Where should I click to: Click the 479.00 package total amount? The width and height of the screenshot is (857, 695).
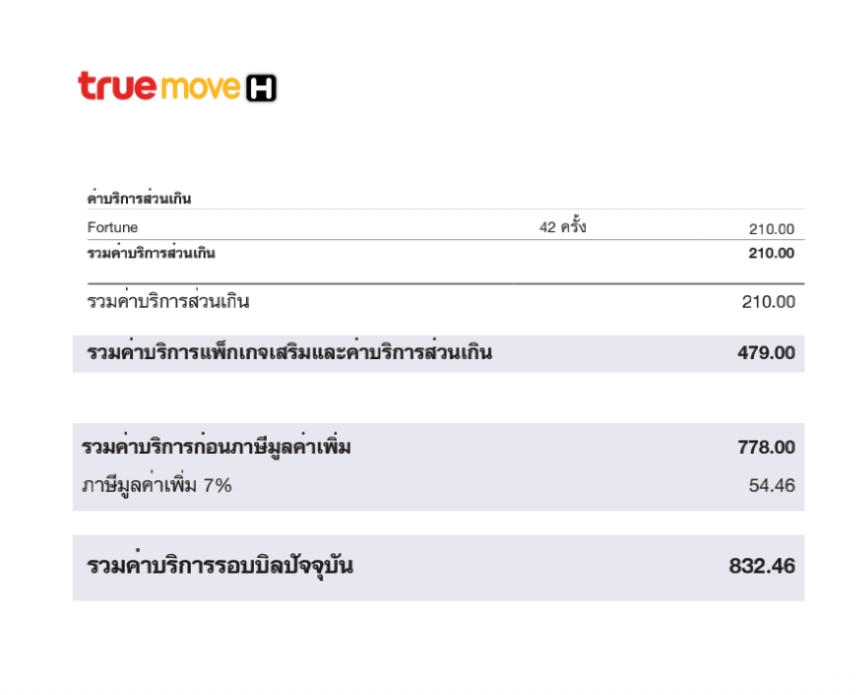tap(766, 353)
